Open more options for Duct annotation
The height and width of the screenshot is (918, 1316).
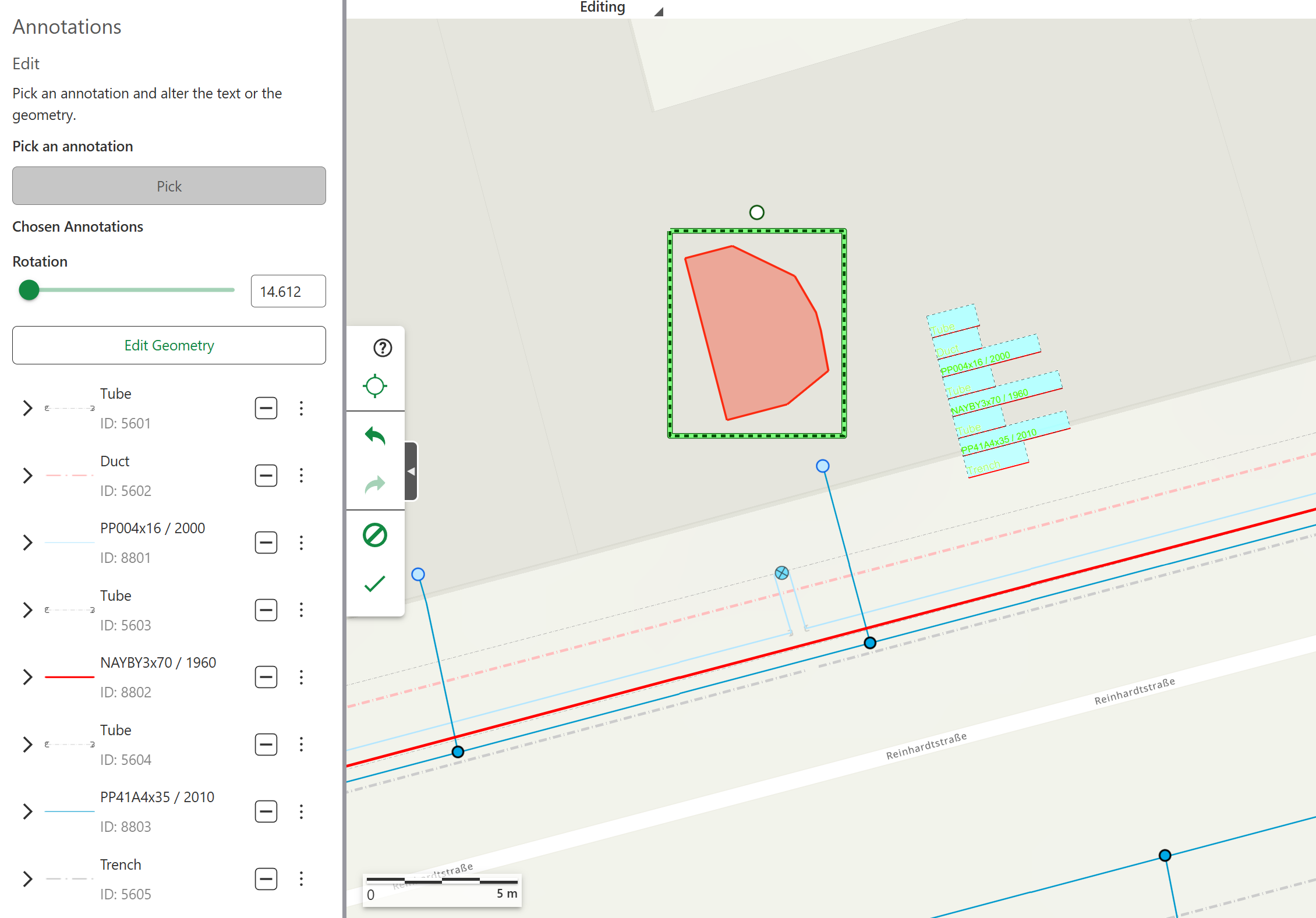click(x=301, y=476)
